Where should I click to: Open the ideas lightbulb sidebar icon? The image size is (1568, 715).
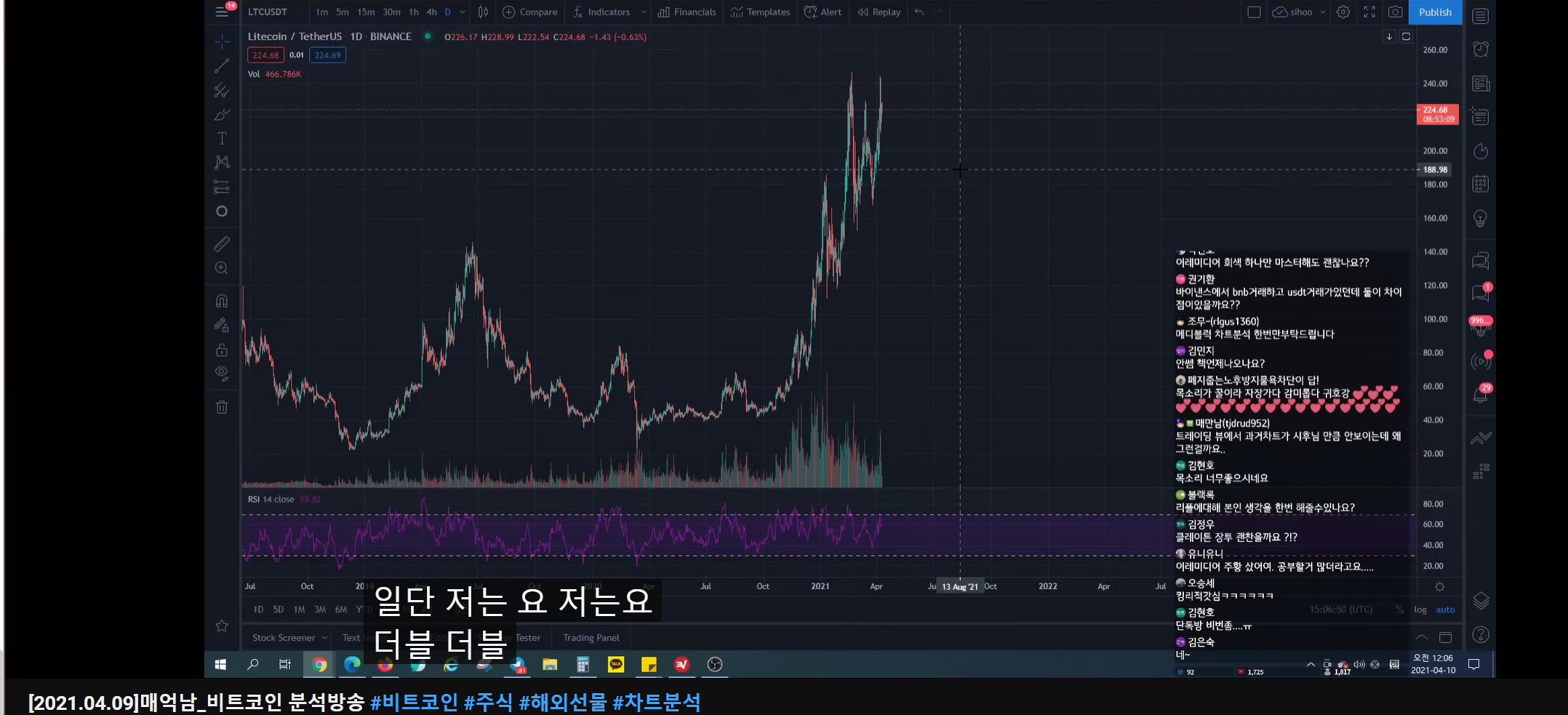(x=1480, y=218)
